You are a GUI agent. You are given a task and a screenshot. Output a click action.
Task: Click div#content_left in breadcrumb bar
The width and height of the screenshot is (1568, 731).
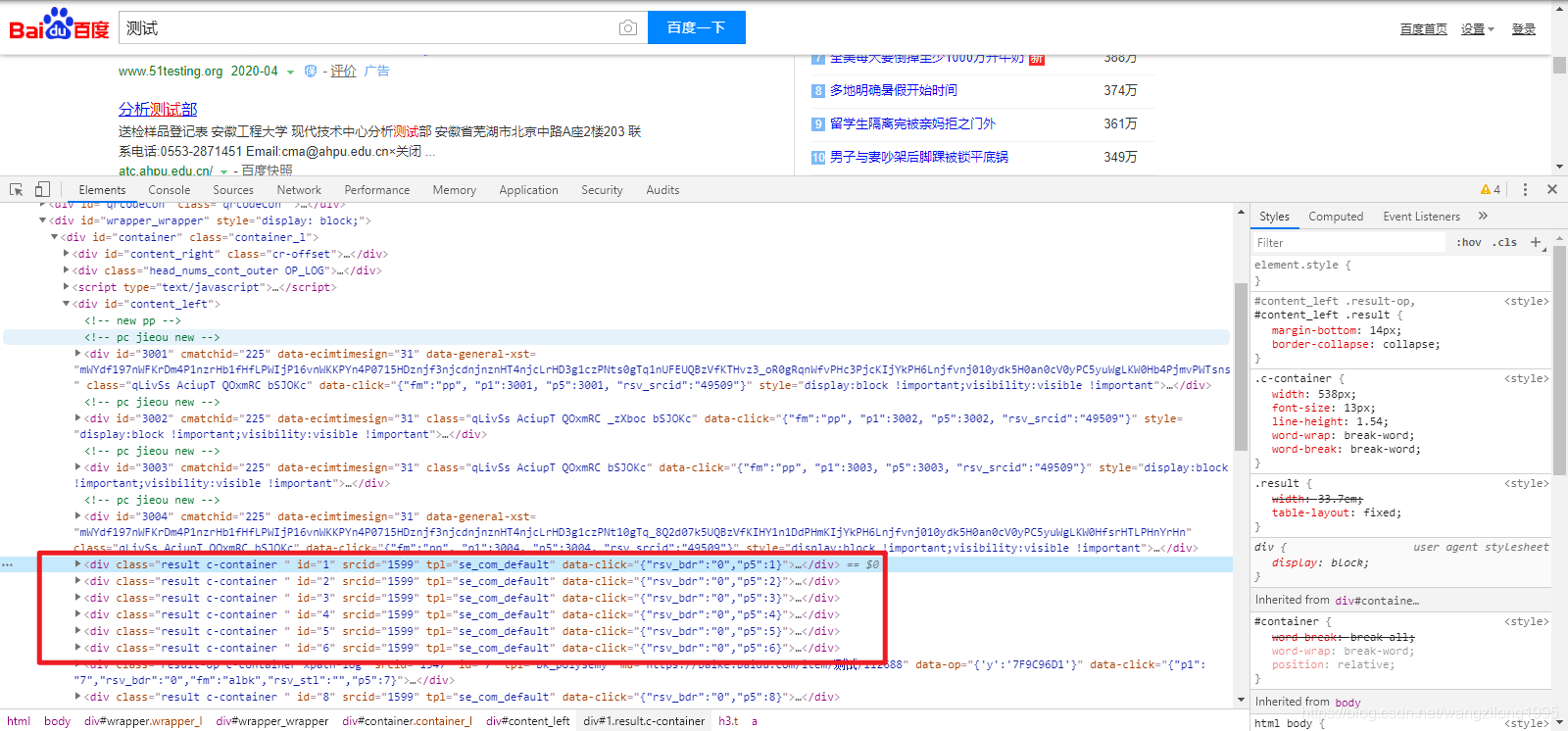(x=527, y=721)
